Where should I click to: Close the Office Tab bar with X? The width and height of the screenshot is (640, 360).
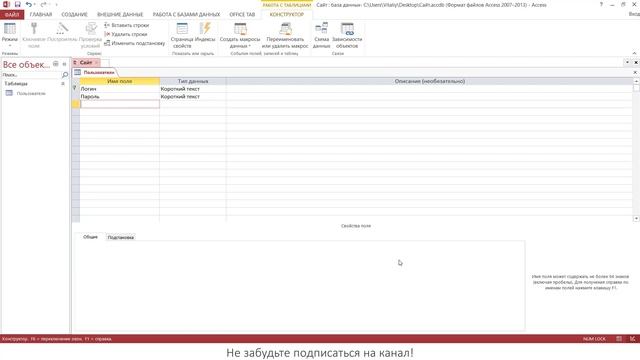[x=636, y=62]
